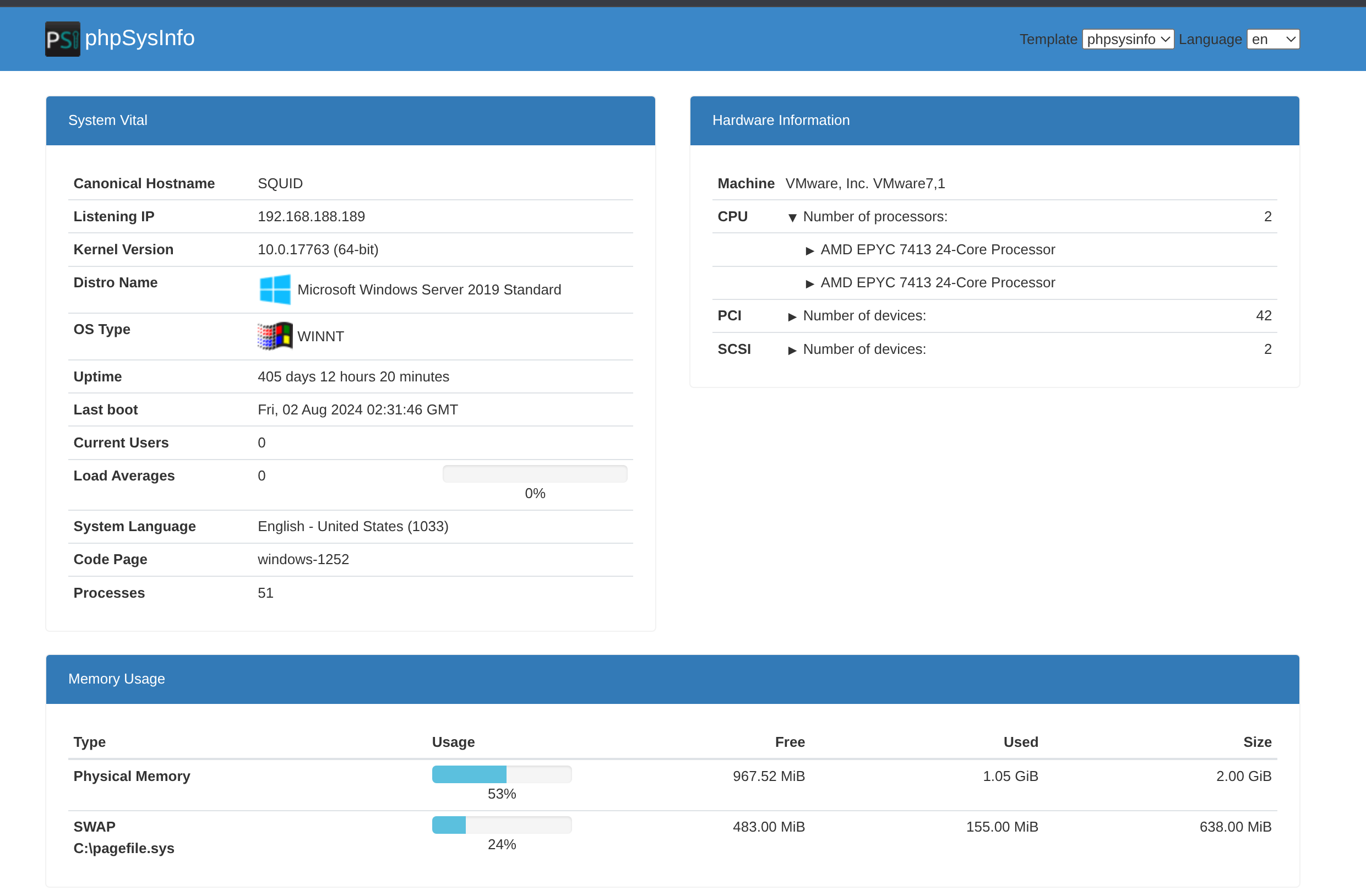Expand the SCSI devices list
Viewport: 1366px width, 896px height.
(792, 350)
